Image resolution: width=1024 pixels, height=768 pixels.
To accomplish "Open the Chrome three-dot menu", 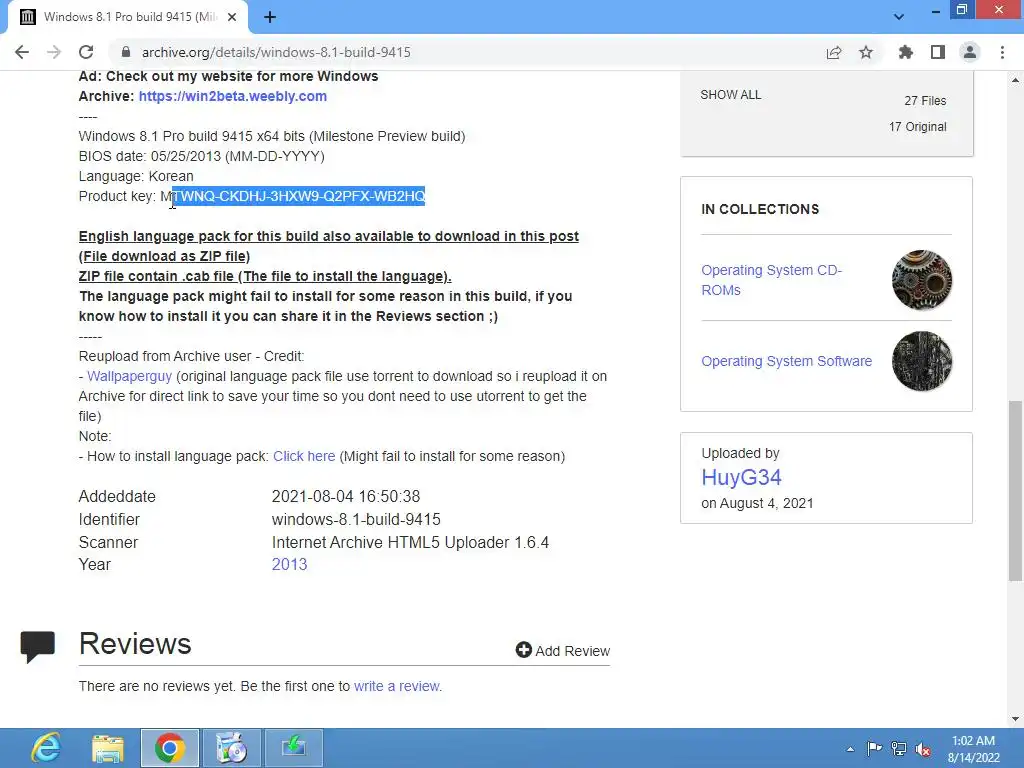I will [1002, 52].
